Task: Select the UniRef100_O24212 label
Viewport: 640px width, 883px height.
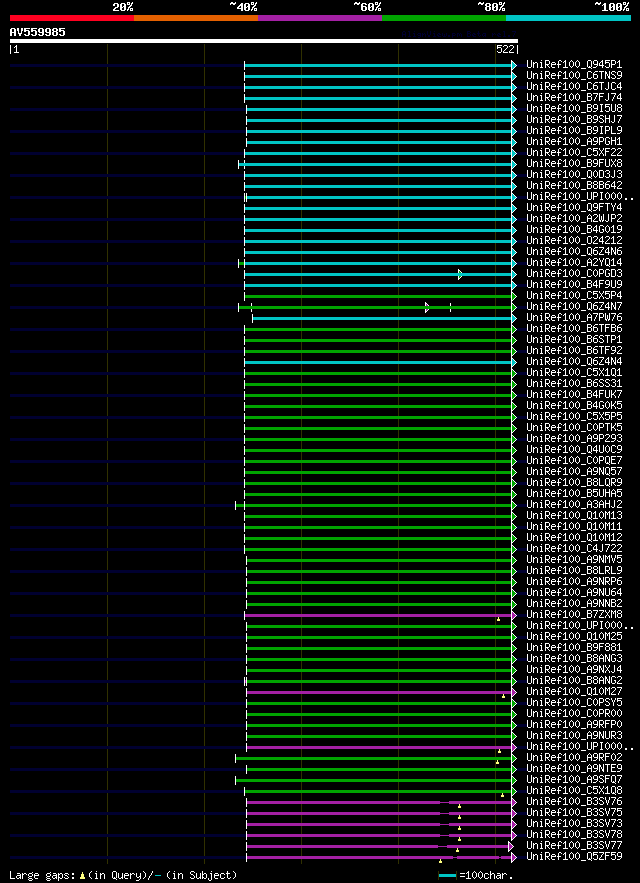Action: click(574, 241)
